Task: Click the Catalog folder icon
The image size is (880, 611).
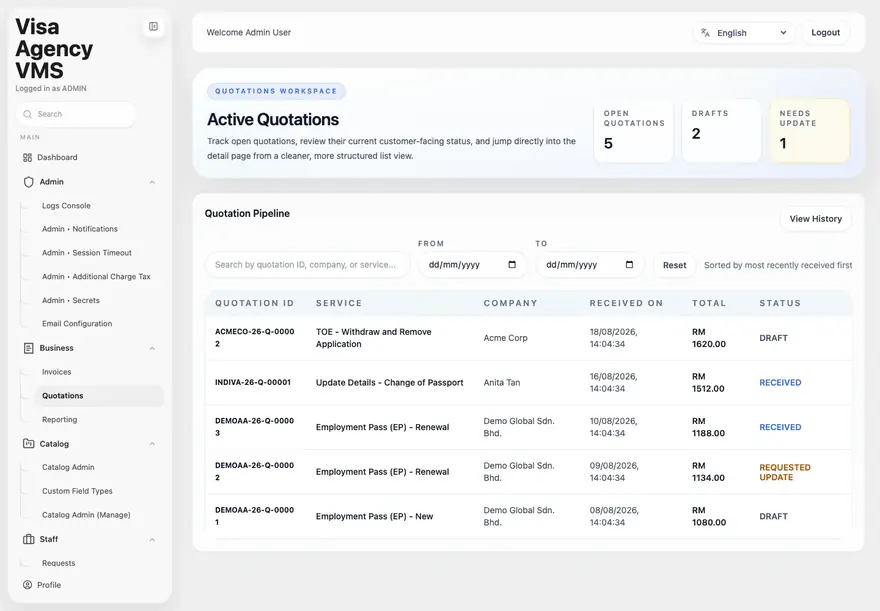Action: 29,443
